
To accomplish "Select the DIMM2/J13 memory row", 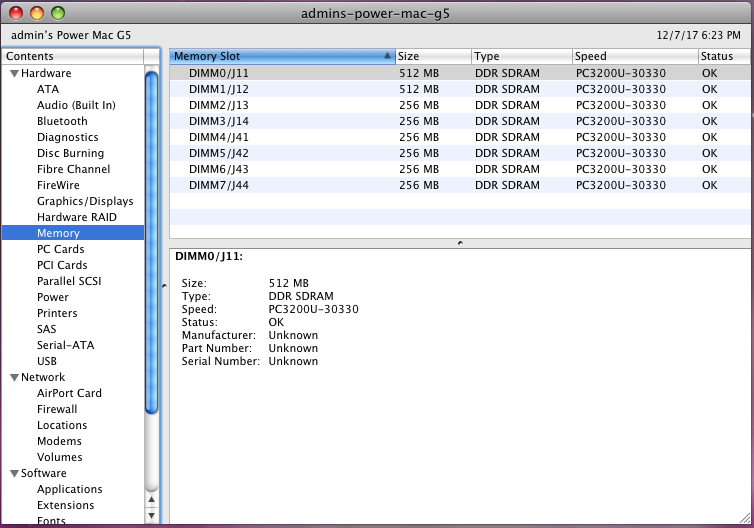I will click(x=460, y=105).
